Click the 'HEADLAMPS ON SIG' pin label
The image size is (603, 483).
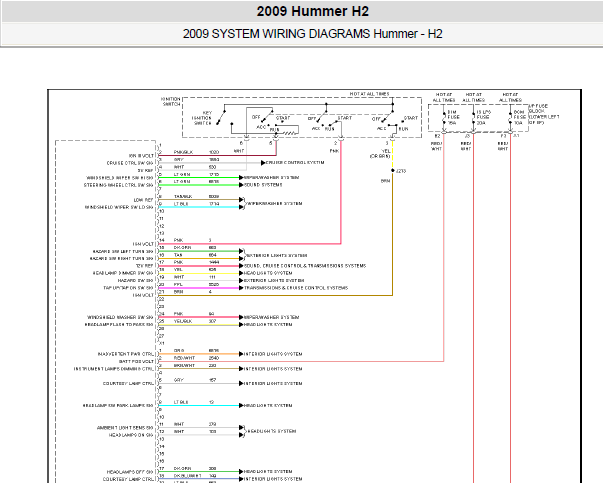click(131, 435)
